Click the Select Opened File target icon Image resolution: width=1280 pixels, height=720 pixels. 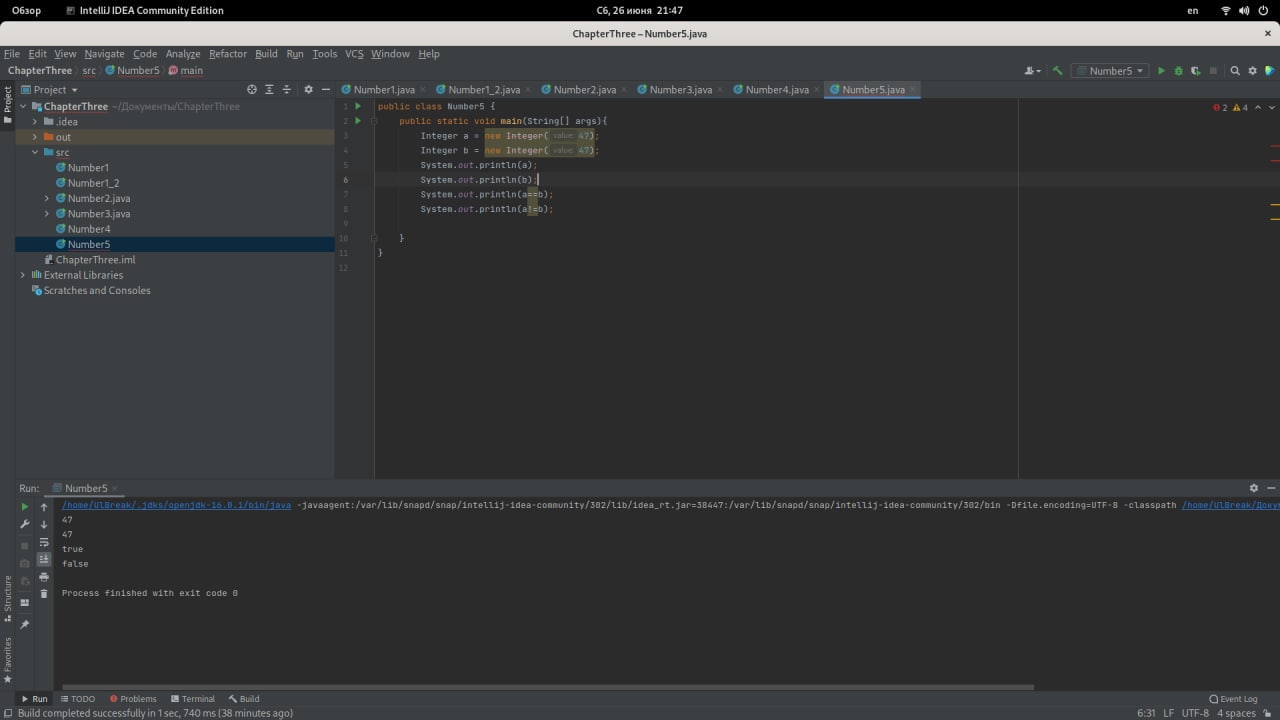(x=252, y=90)
